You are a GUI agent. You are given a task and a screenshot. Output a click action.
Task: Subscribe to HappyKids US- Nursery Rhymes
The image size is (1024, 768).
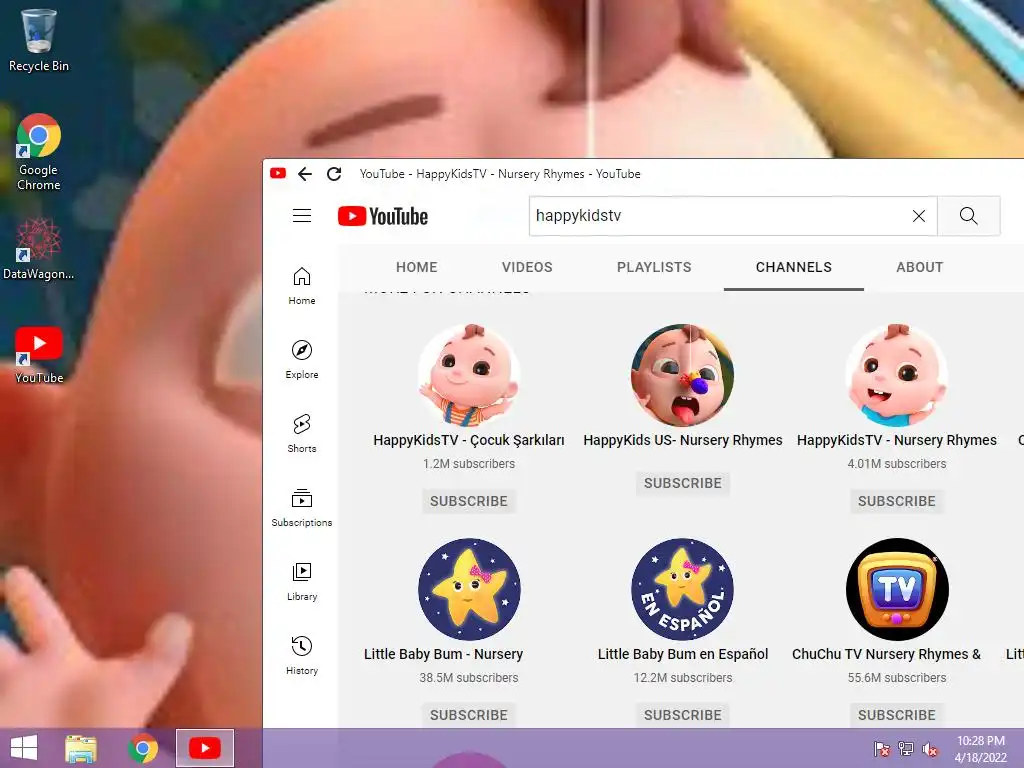pyautogui.click(x=682, y=483)
